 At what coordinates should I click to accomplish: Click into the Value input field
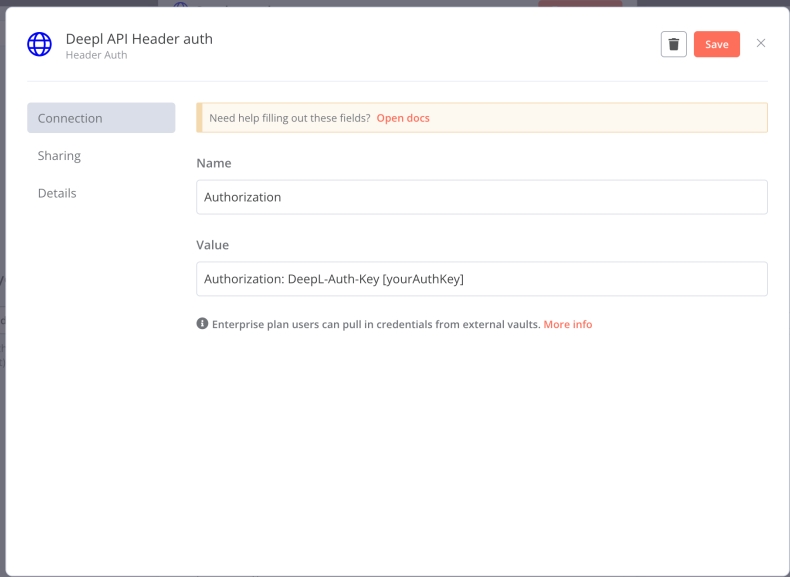click(x=481, y=279)
